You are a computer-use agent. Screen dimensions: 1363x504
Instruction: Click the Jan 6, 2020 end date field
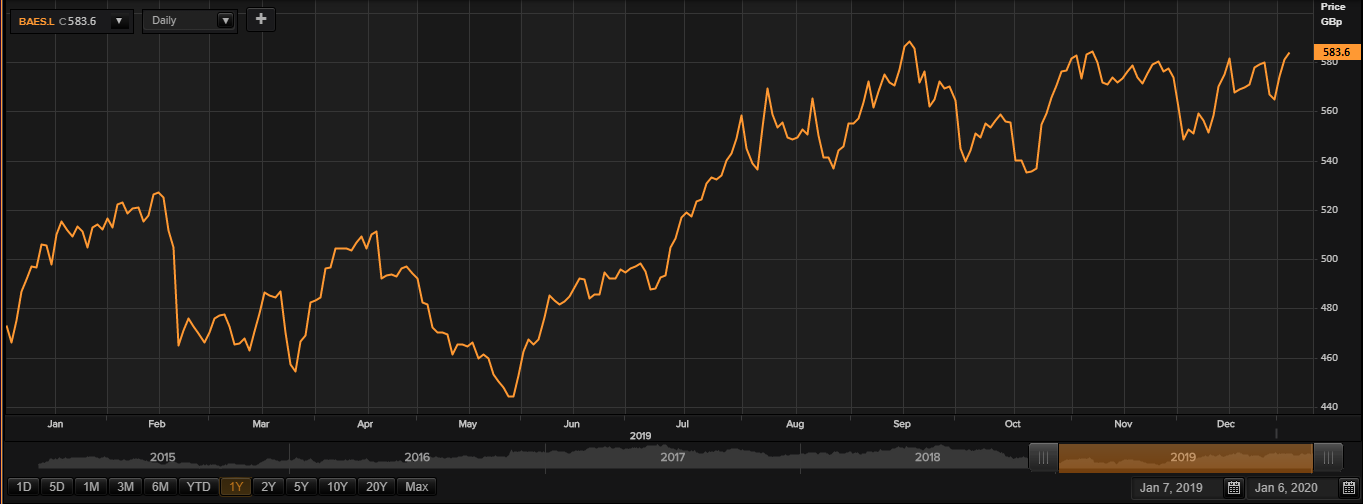[x=1291, y=488]
